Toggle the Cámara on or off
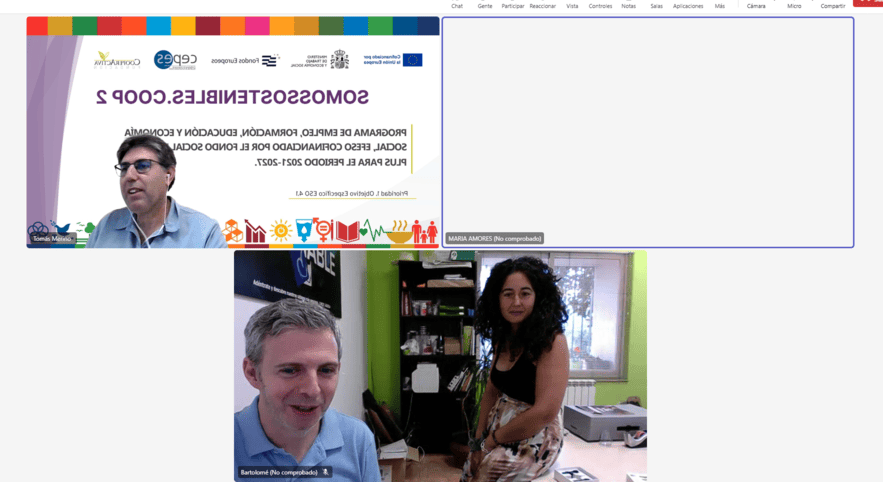 tap(756, 5)
